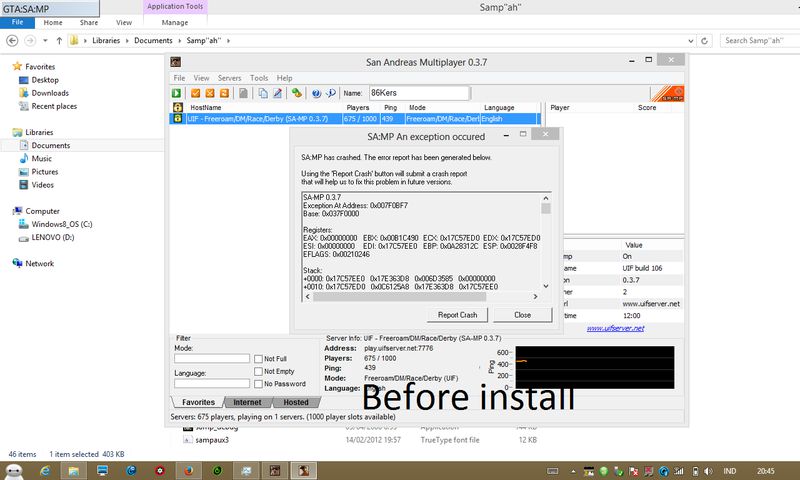The width and height of the screenshot is (800, 480).
Task: Select Downloads in Explorer navigation pane
Action: 50,93
